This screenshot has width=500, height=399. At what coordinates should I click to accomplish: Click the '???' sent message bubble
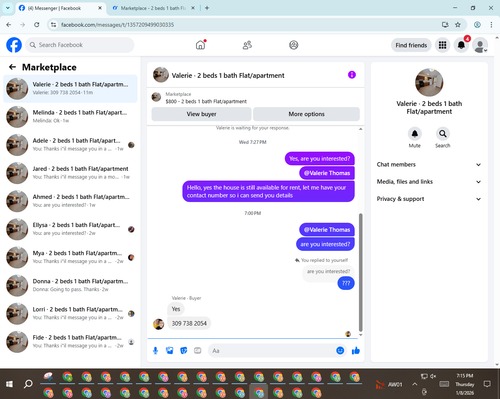(x=346, y=283)
